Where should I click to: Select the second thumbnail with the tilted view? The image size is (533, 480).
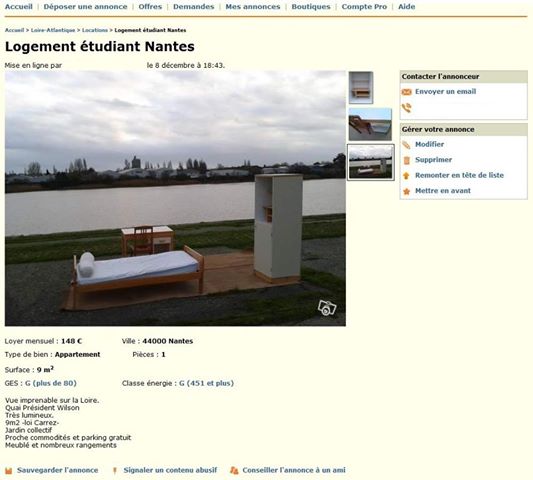(x=370, y=124)
